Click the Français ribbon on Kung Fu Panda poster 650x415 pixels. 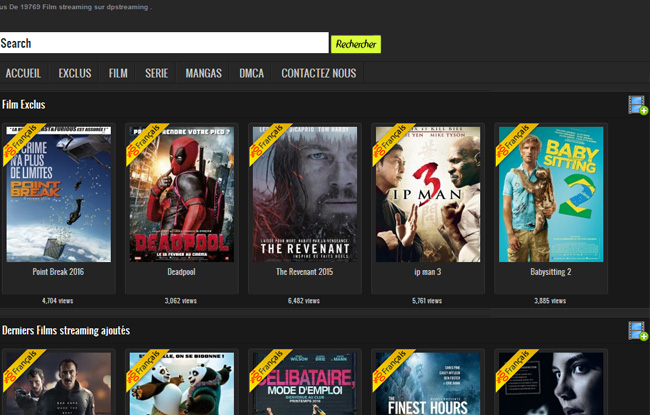147,370
